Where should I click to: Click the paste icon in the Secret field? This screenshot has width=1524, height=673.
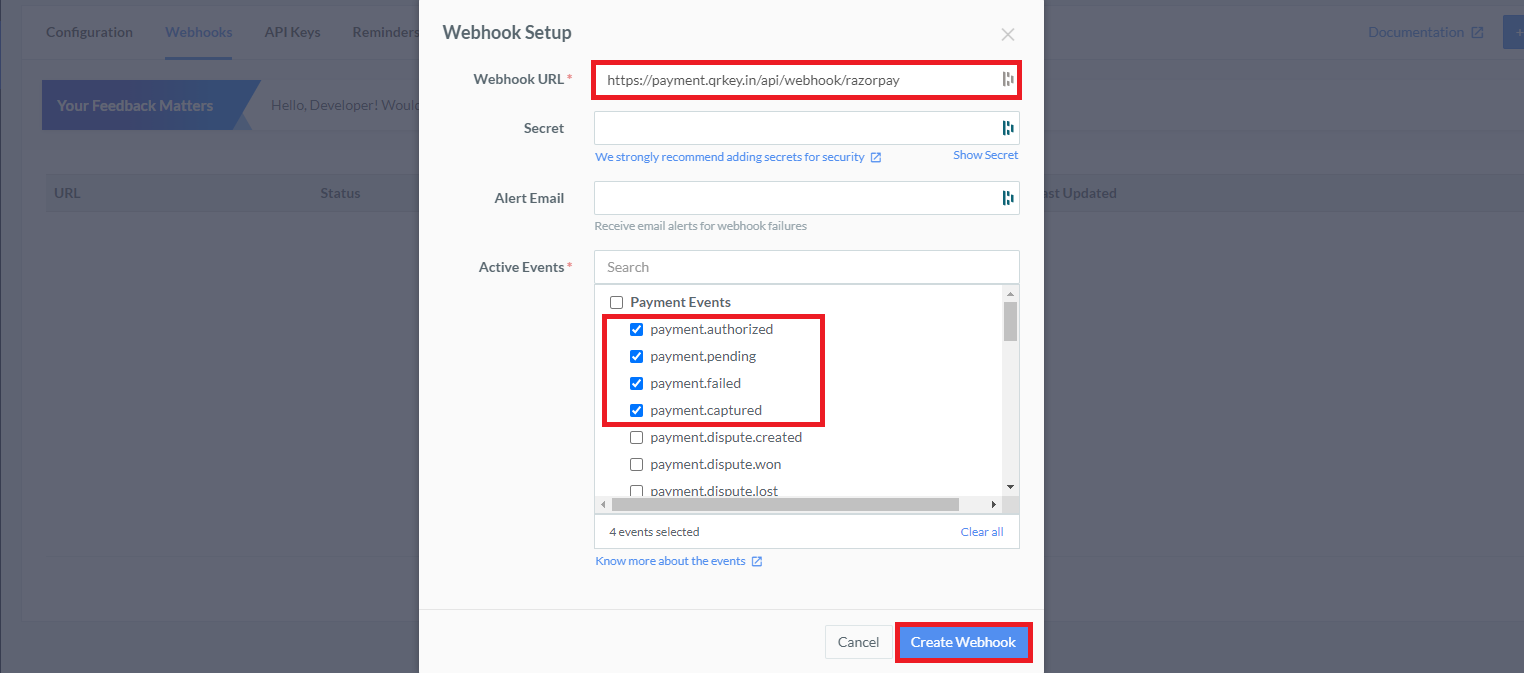[1007, 128]
